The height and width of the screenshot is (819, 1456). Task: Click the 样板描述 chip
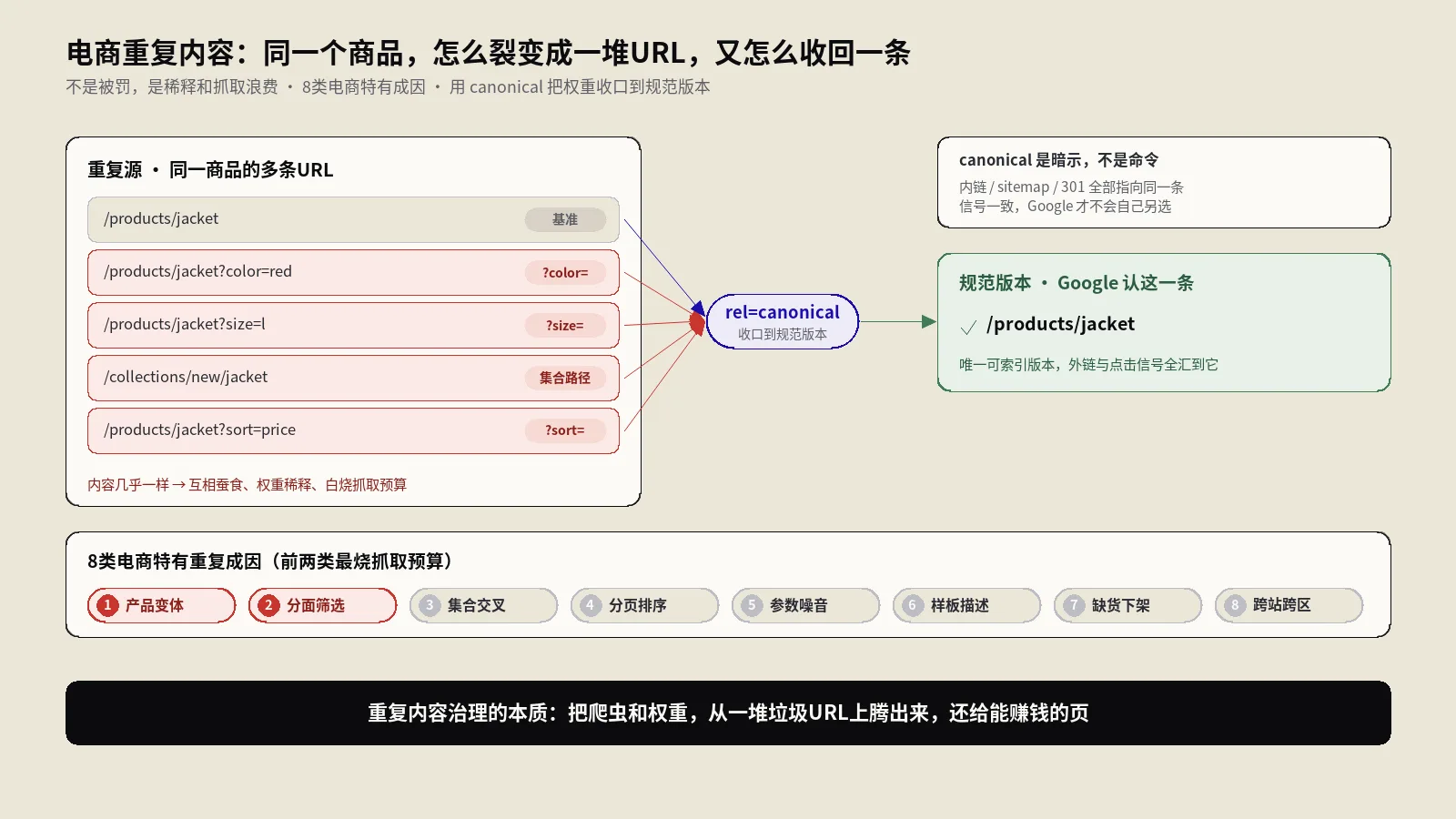point(967,605)
